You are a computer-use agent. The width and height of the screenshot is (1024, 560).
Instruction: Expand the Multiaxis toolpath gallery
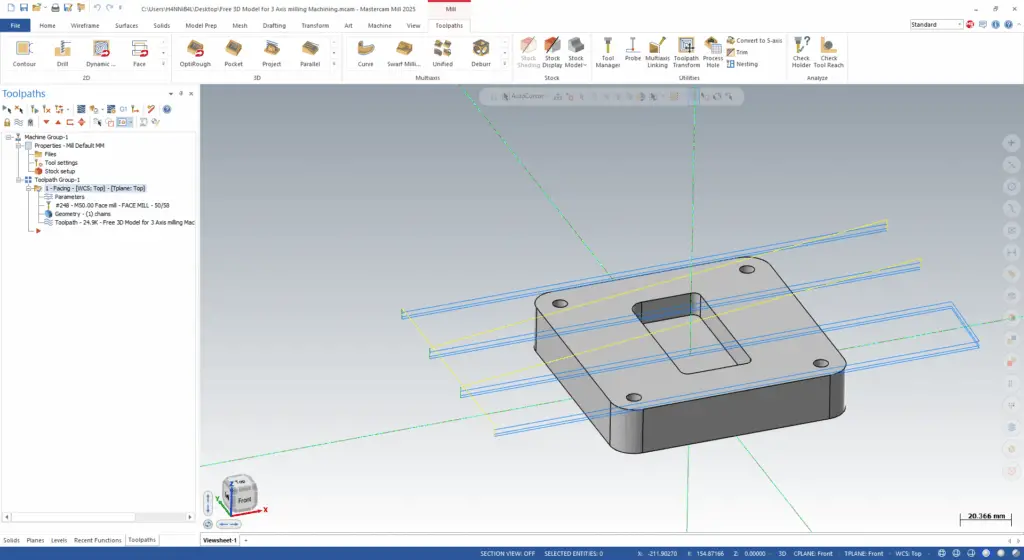pos(504,64)
